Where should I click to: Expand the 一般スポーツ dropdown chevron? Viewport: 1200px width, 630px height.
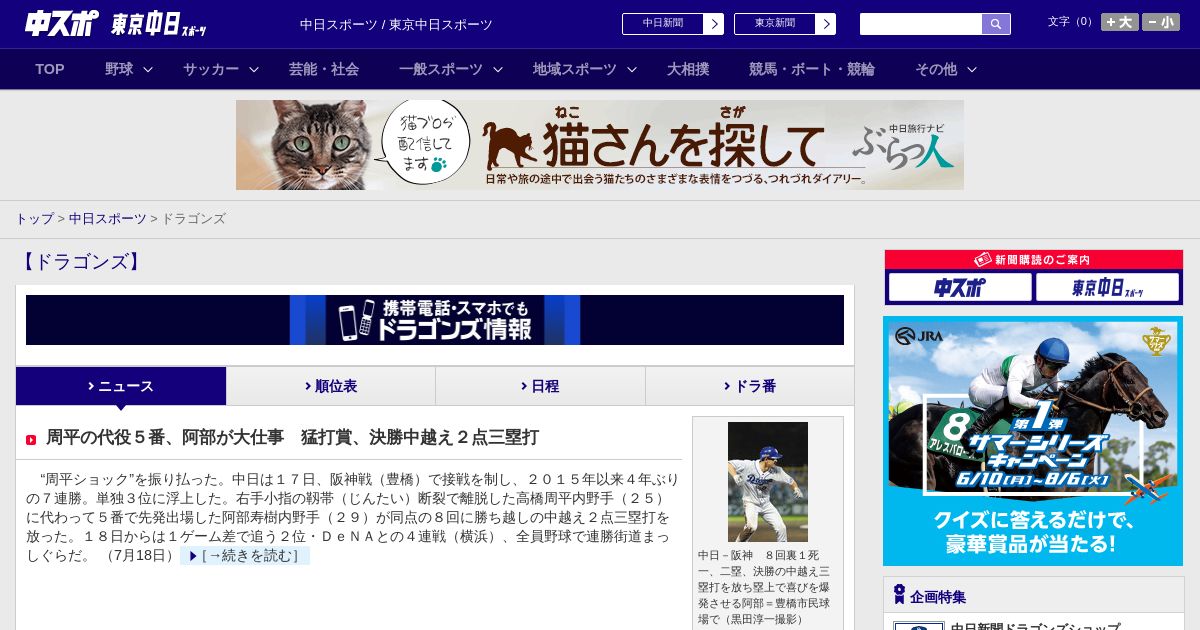click(498, 70)
